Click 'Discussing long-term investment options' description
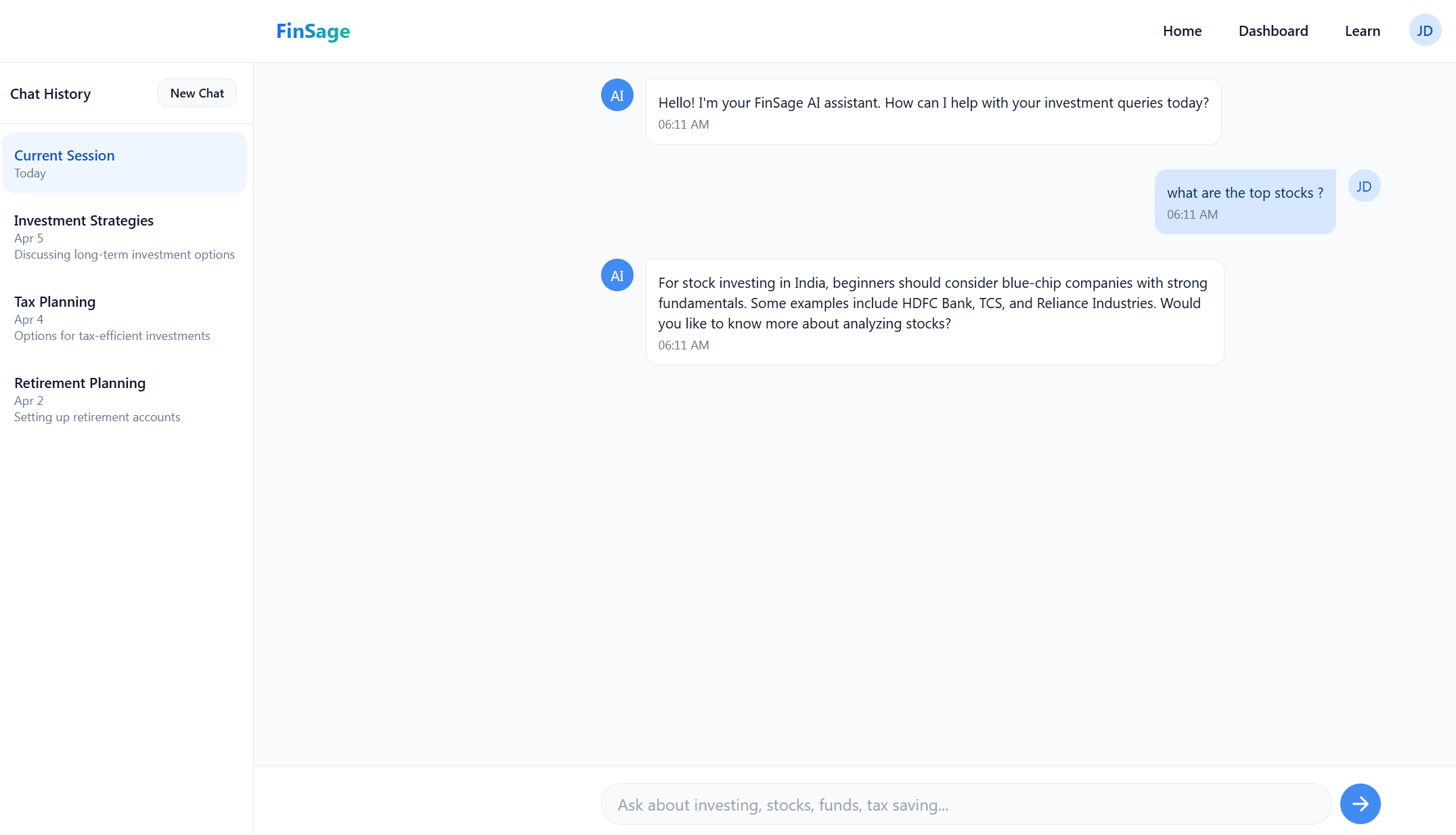 pos(125,255)
